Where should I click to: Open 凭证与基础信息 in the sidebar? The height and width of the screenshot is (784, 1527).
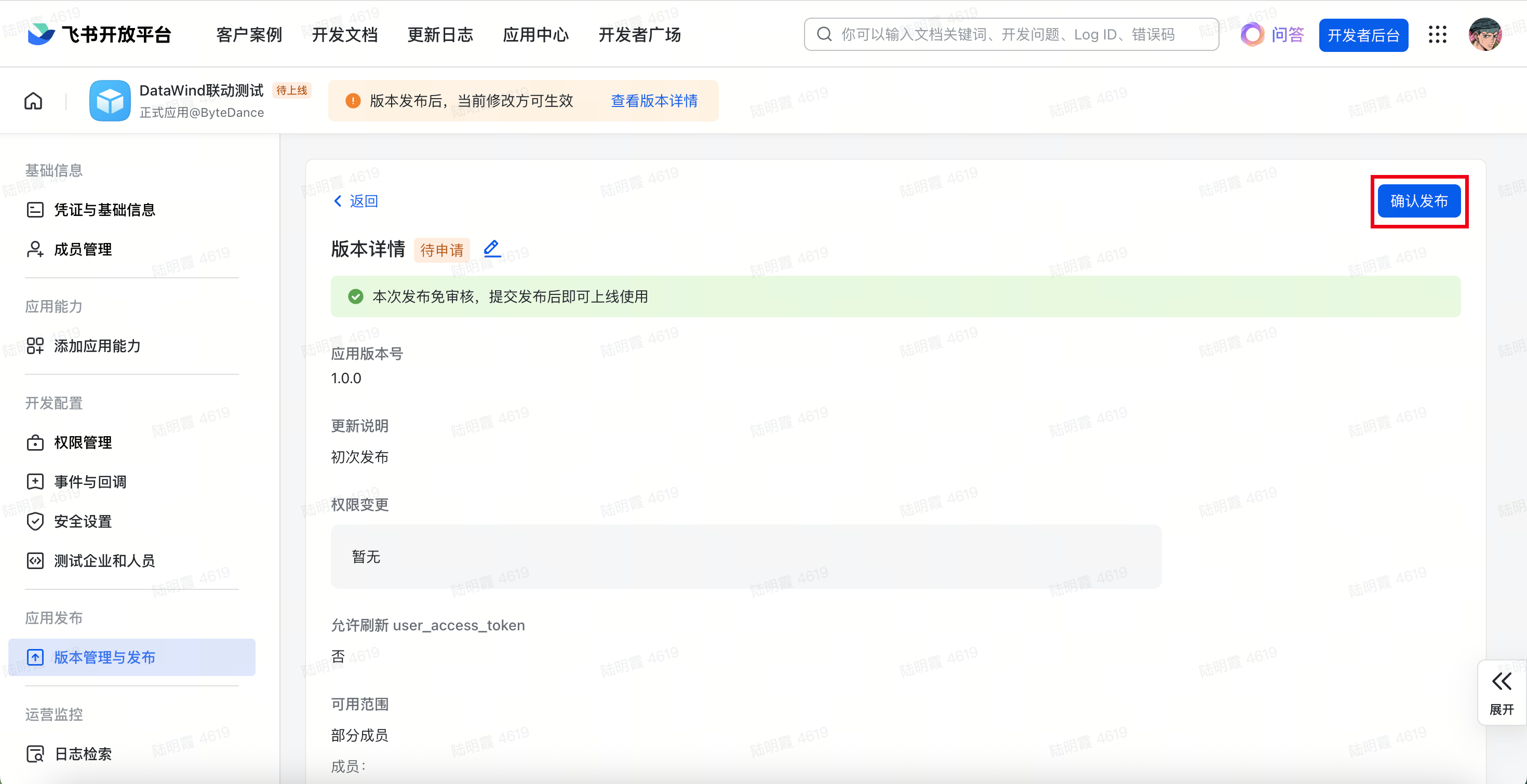[104, 210]
